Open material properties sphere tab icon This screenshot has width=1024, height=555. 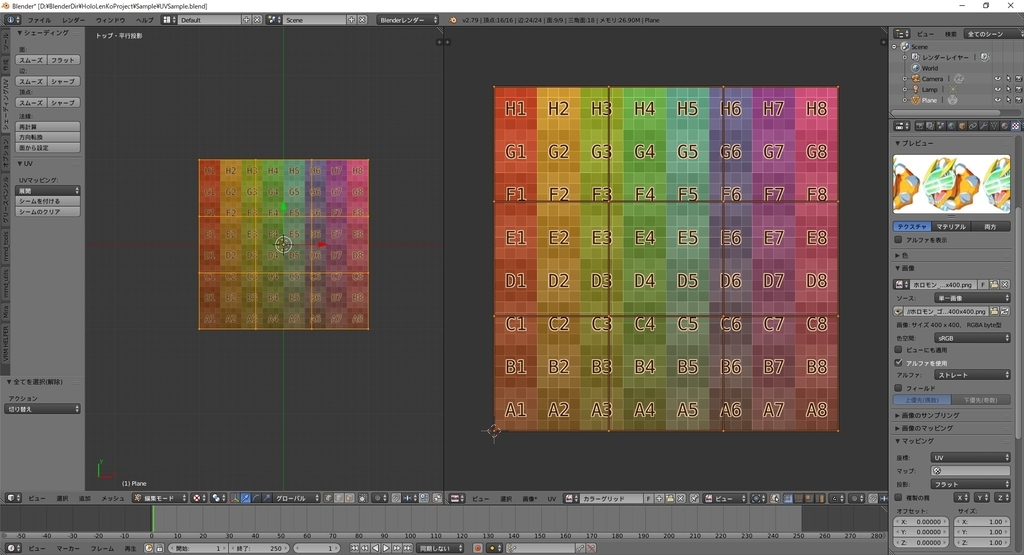click(x=1005, y=125)
